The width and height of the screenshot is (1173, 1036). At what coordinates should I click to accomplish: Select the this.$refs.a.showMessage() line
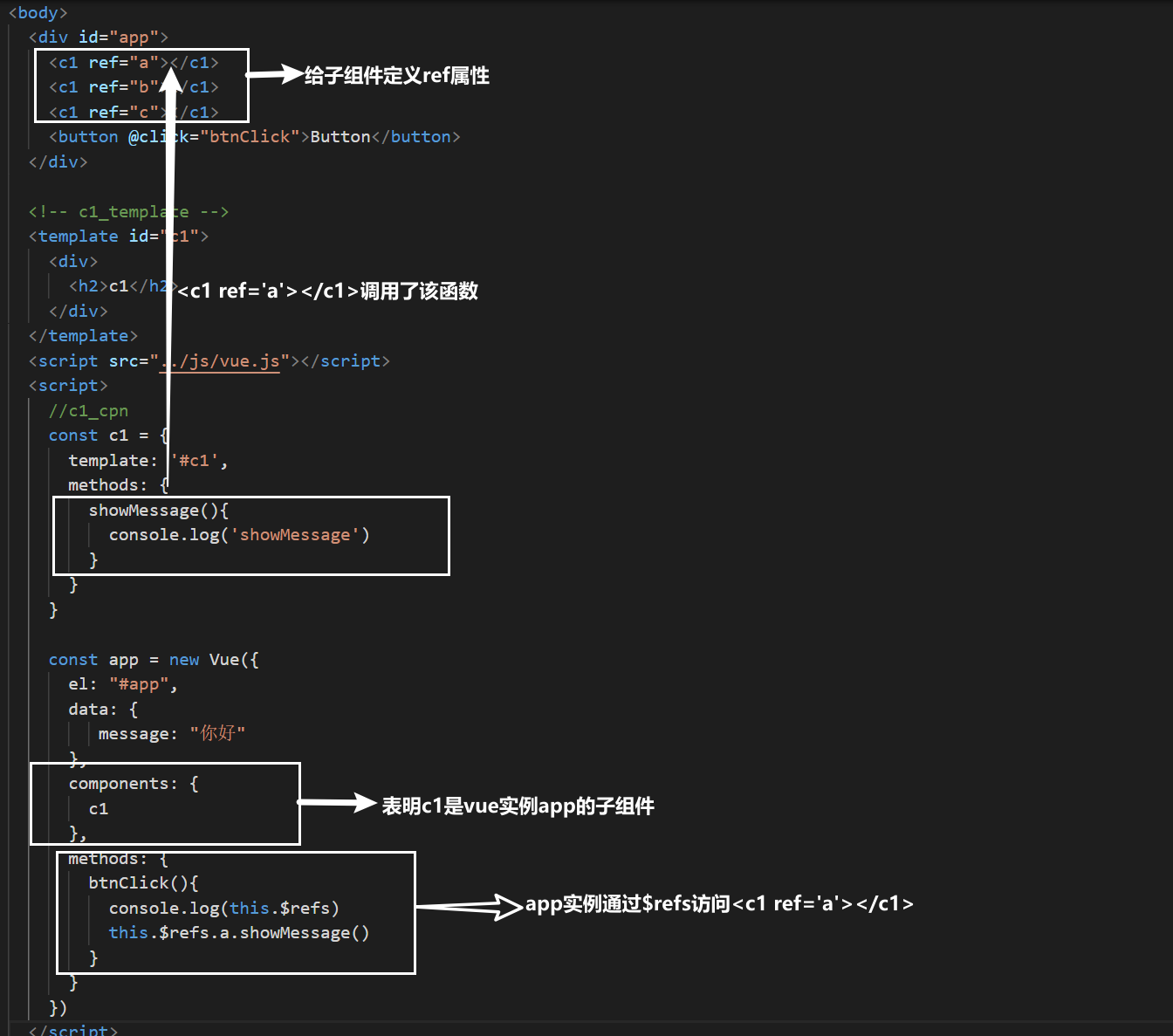click(239, 932)
